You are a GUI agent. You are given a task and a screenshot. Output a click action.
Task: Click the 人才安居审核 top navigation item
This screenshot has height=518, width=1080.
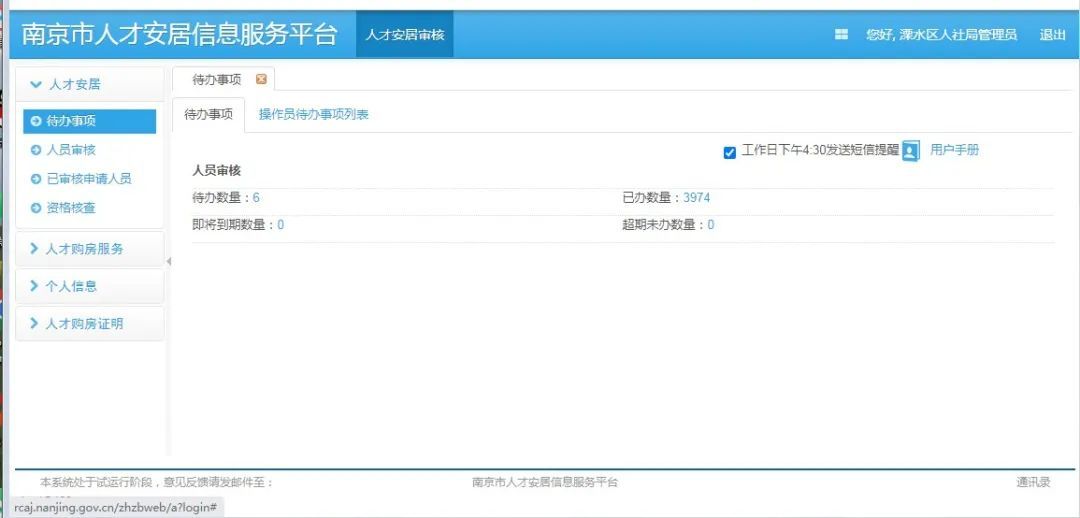[x=404, y=34]
